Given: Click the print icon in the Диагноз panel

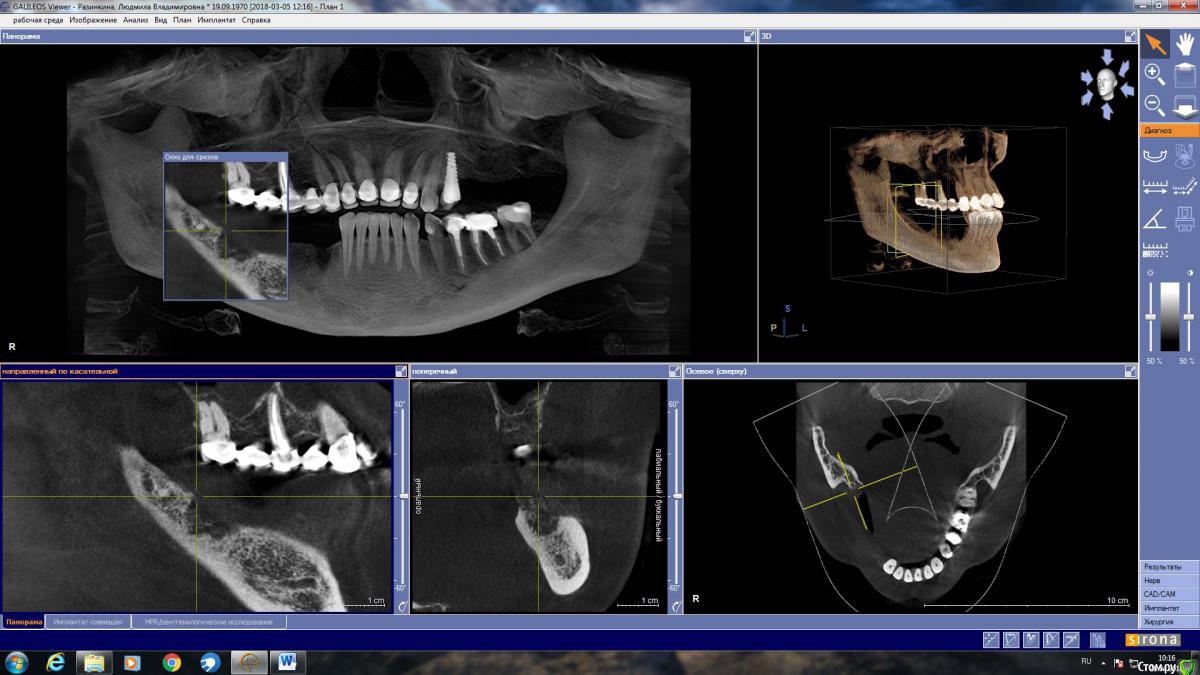Looking at the screenshot, I should coord(1184,219).
